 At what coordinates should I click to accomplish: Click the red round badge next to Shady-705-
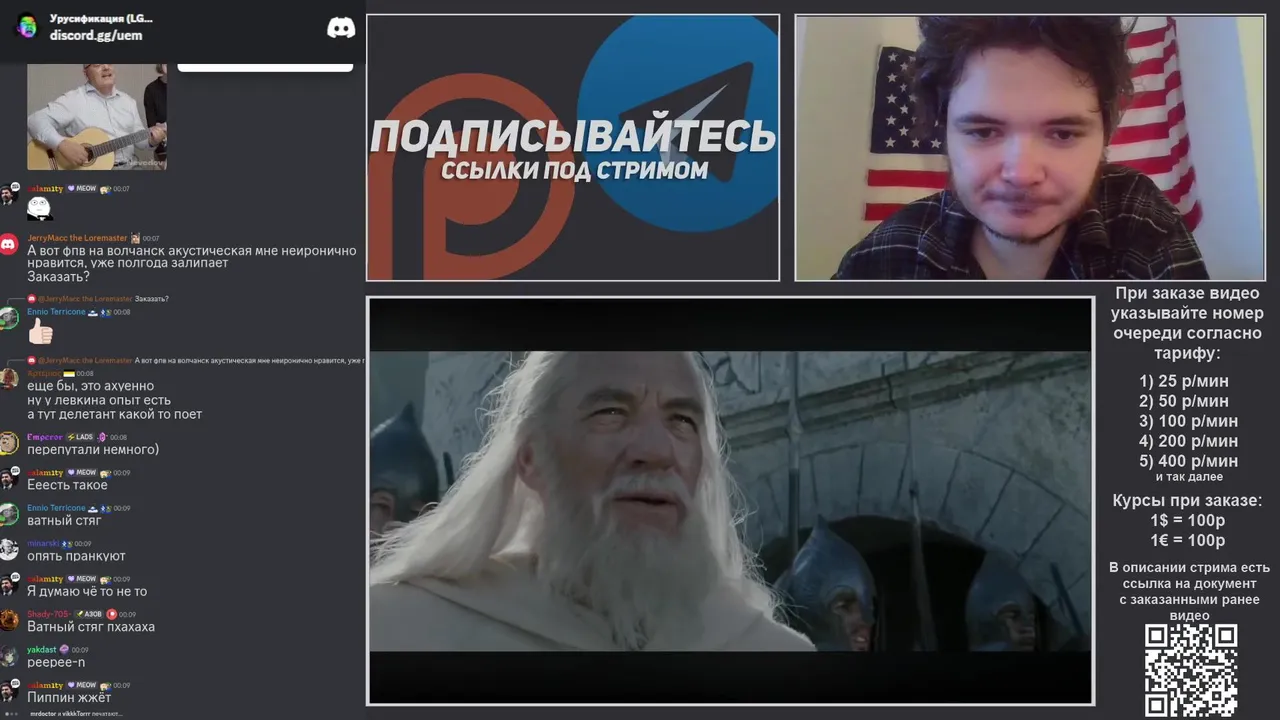[x=111, y=614]
